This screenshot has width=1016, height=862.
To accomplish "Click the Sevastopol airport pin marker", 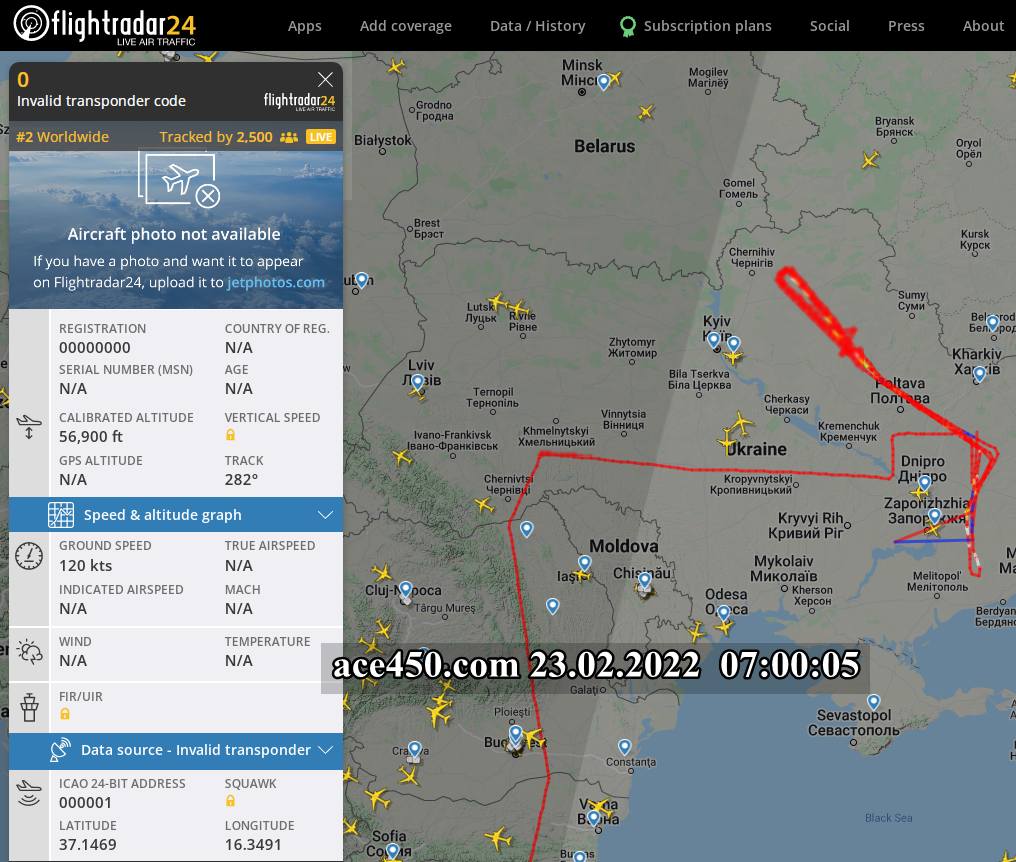I will [x=873, y=702].
